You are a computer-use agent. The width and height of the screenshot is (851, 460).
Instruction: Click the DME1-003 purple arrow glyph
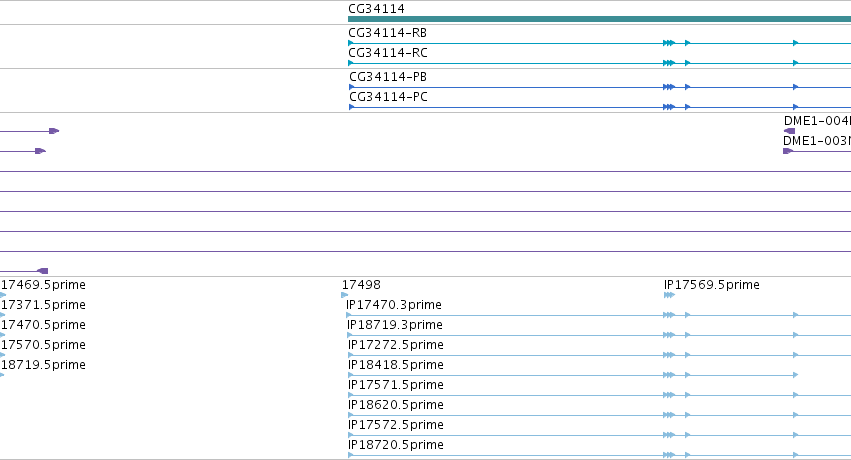click(788, 151)
